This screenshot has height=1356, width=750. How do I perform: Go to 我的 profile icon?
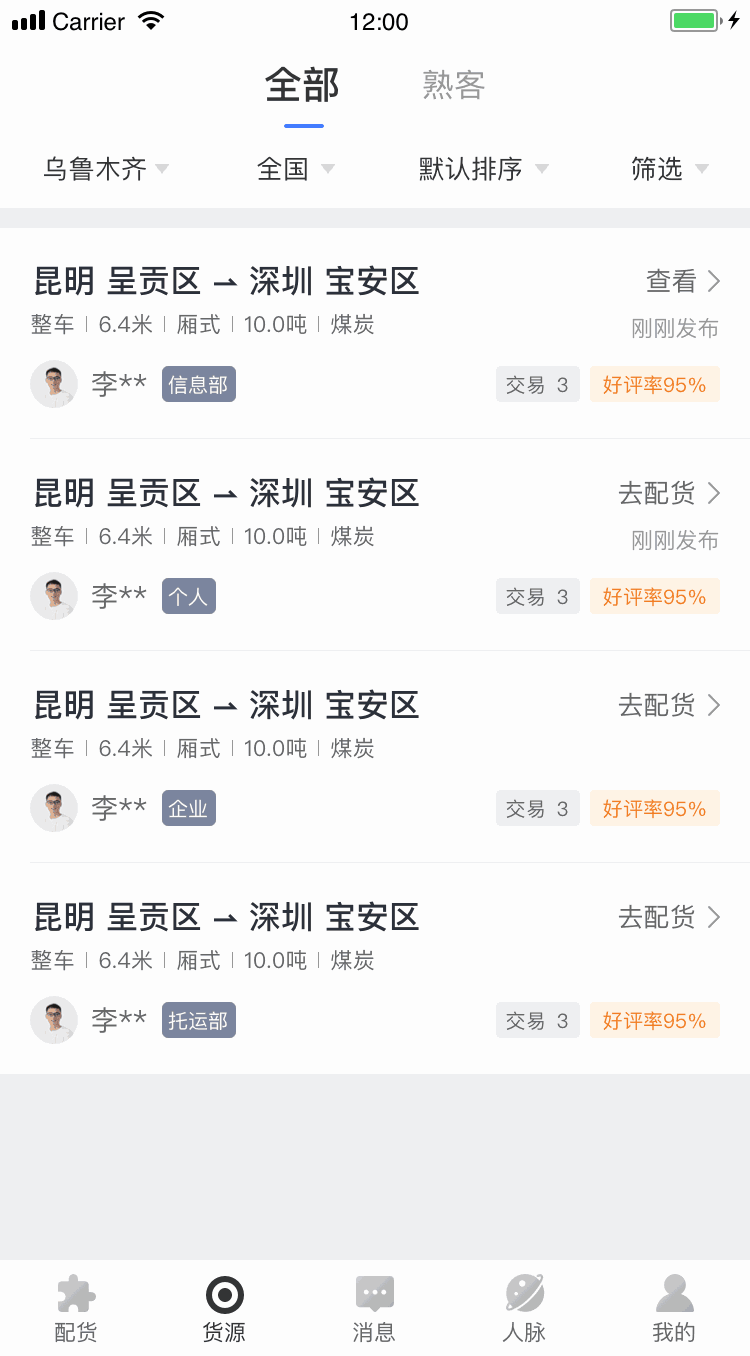(x=674, y=1295)
